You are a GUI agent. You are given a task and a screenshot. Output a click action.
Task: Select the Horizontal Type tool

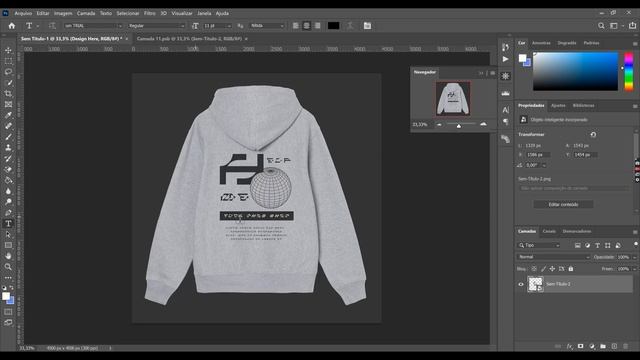(8, 224)
